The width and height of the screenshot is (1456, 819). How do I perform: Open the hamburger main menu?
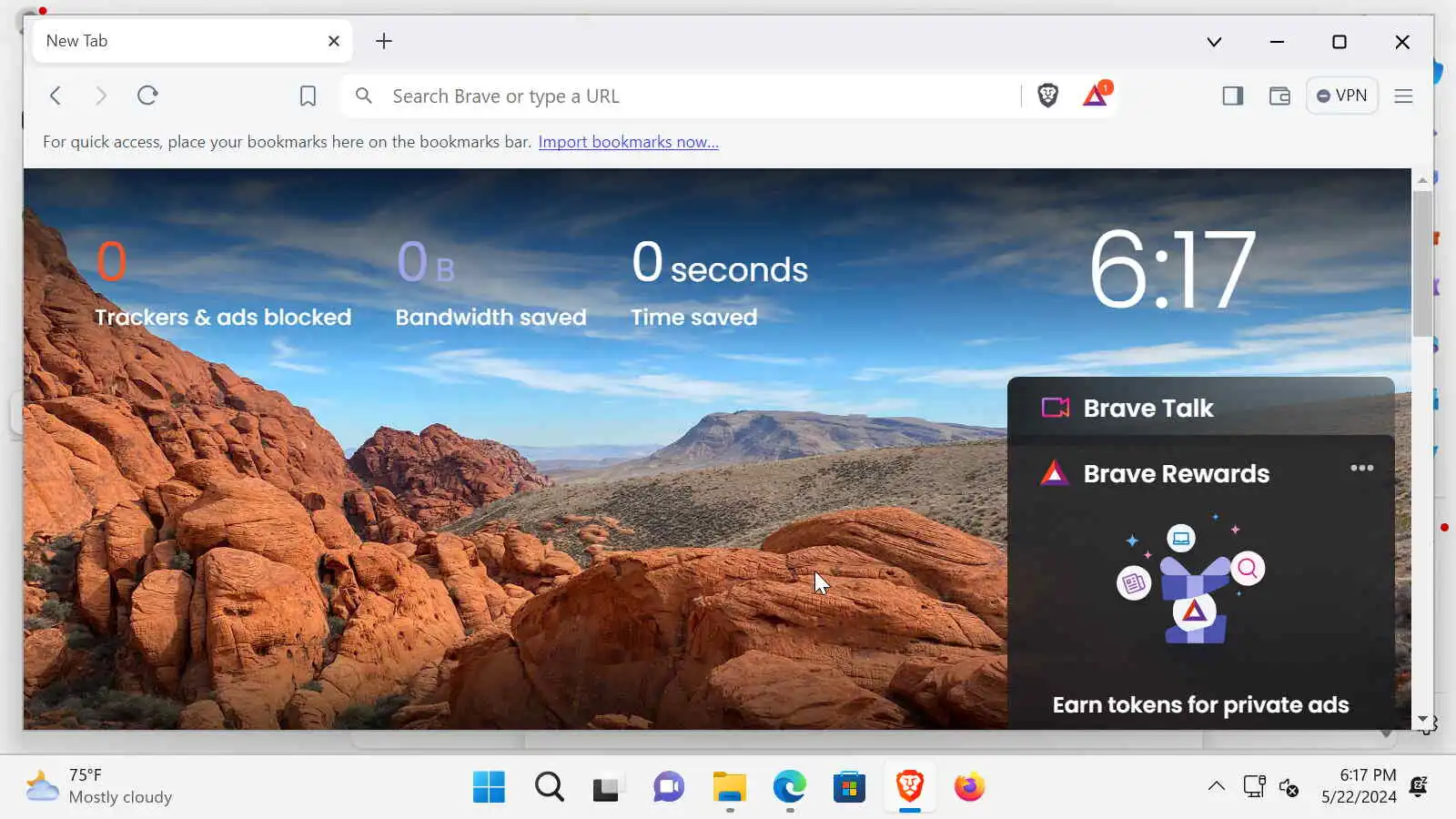tap(1403, 96)
